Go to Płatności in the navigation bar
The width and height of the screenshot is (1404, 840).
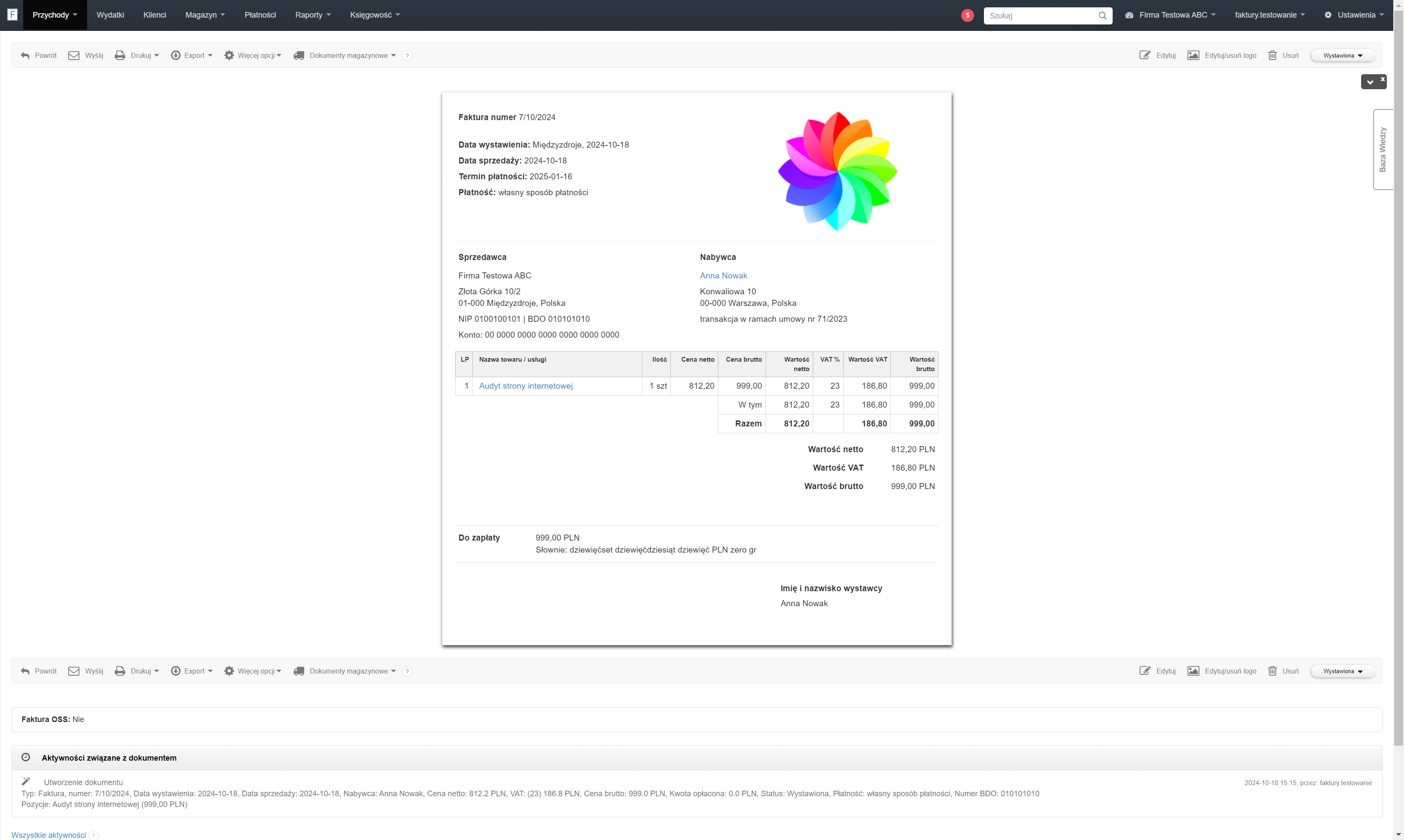pos(260,15)
